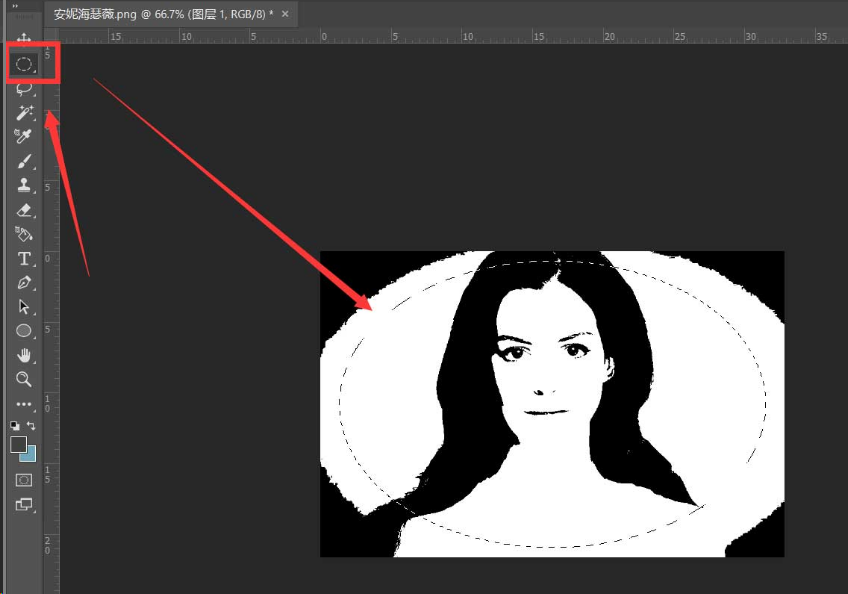Choose the Clone Stamp tool
The width and height of the screenshot is (848, 594).
[24, 185]
